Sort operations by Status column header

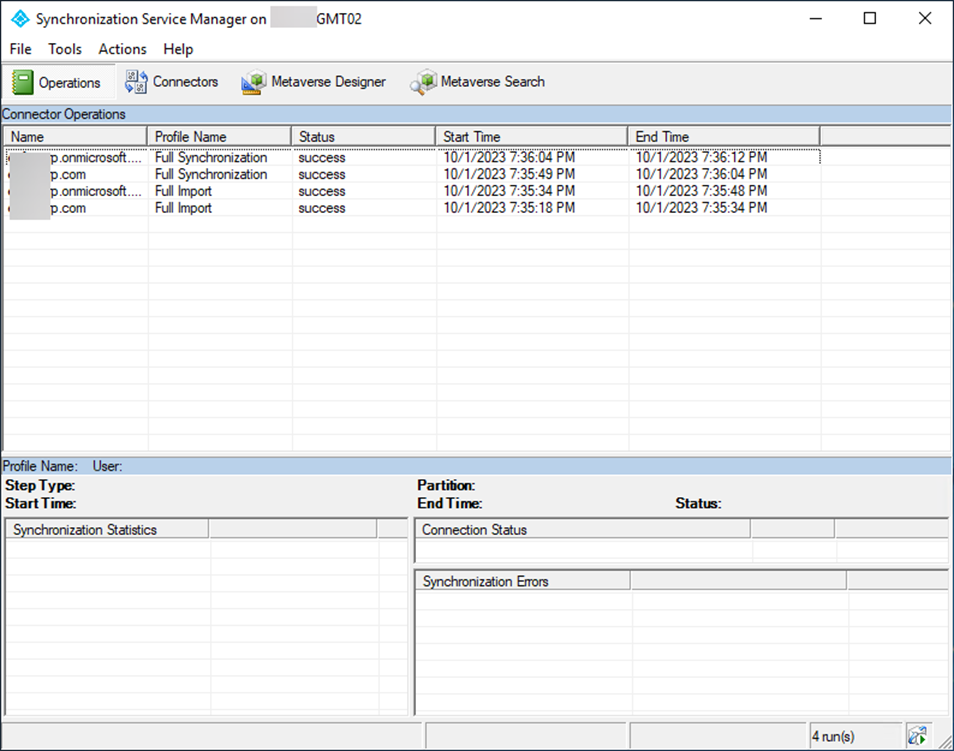(363, 136)
